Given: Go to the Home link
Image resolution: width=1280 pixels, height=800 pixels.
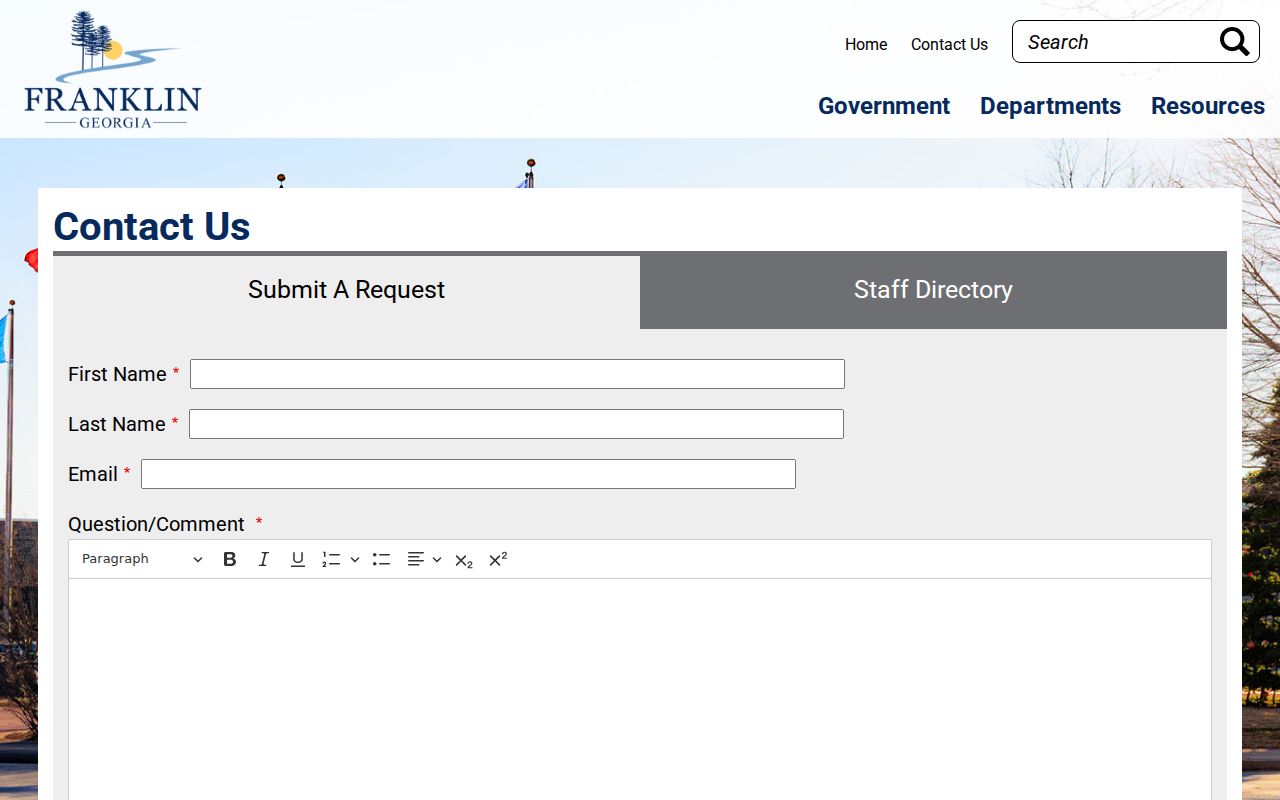Looking at the screenshot, I should pos(866,44).
